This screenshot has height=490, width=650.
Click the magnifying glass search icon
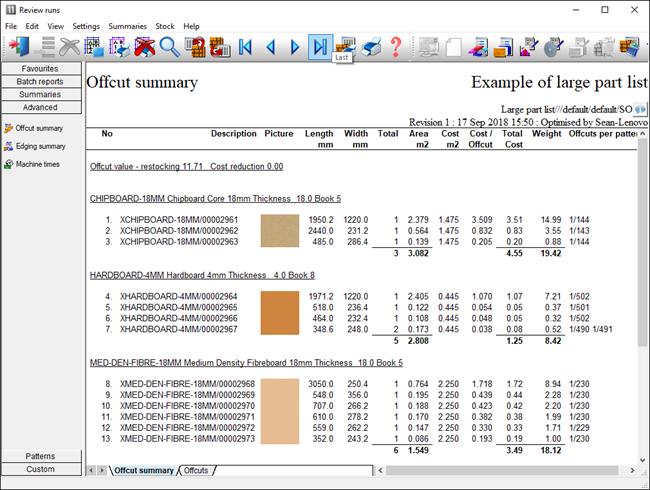point(169,46)
